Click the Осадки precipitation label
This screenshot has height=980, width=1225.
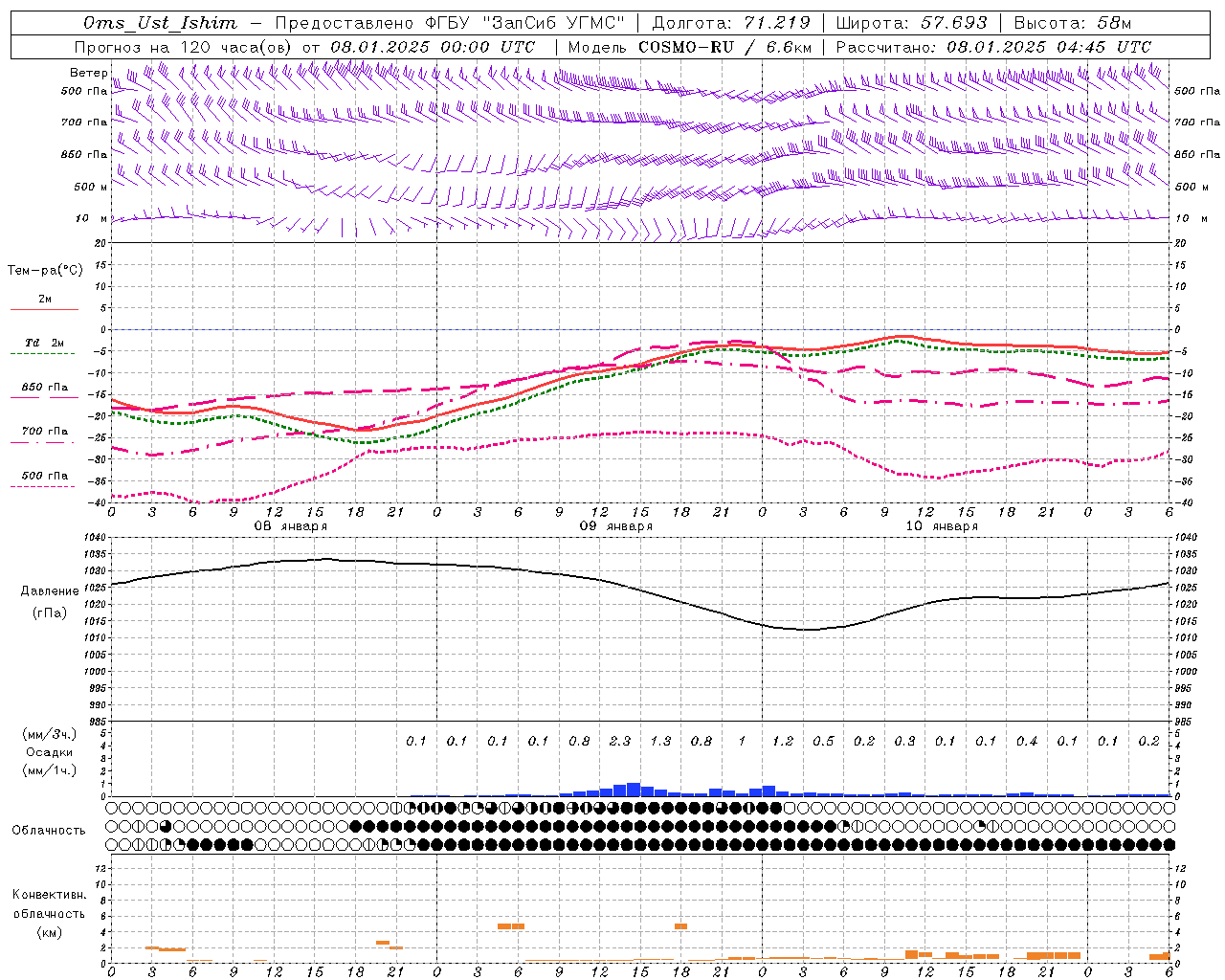click(x=49, y=752)
